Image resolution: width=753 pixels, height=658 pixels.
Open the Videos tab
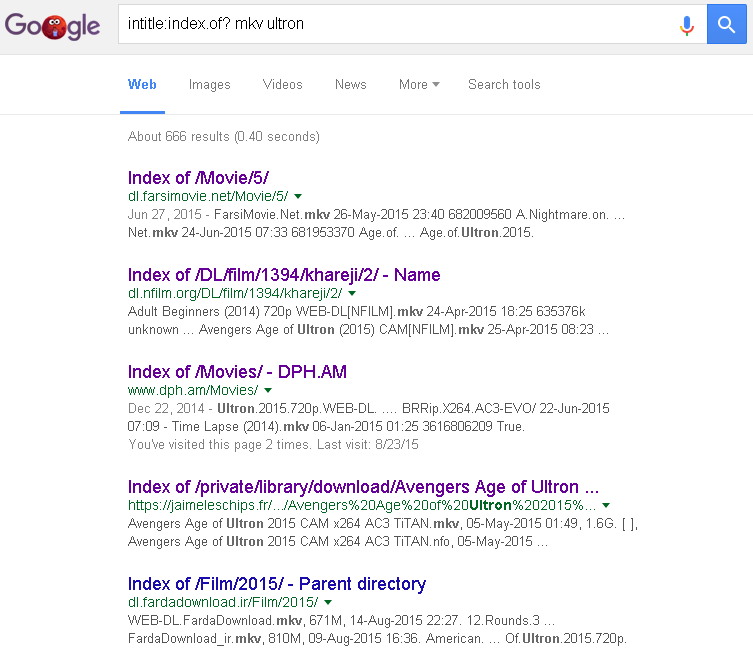pyautogui.click(x=282, y=85)
